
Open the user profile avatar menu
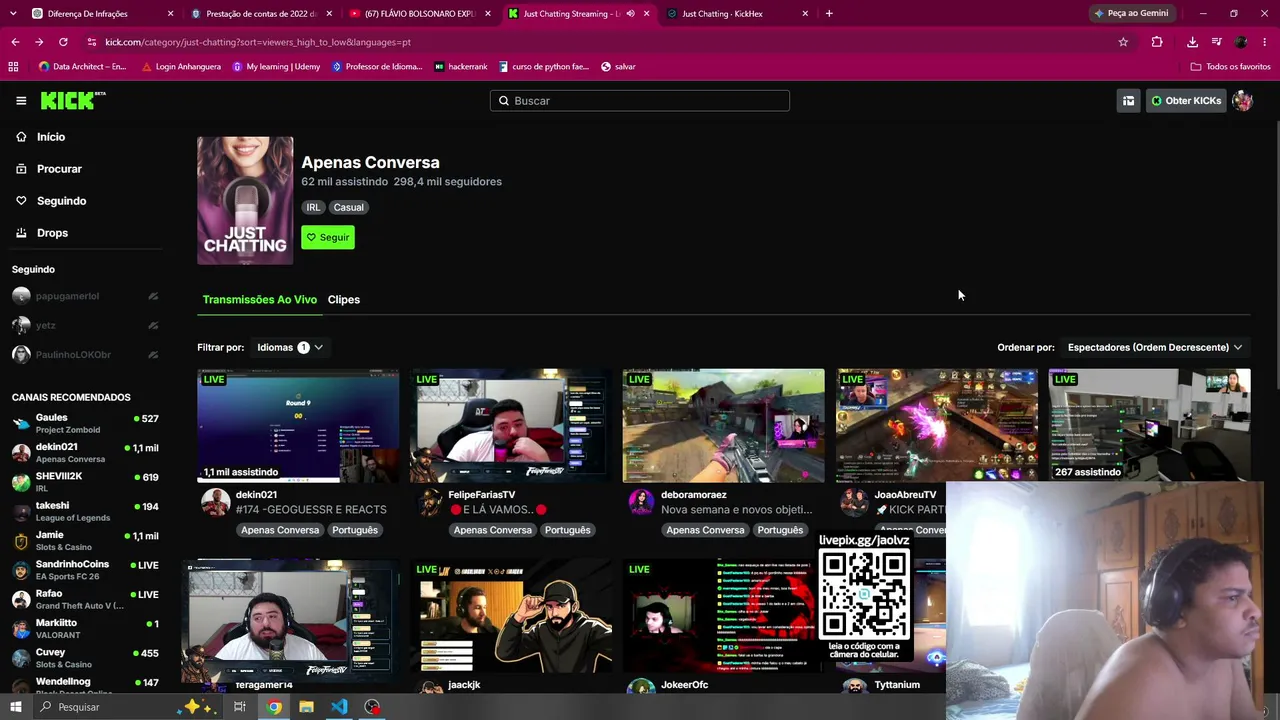[x=1242, y=101]
